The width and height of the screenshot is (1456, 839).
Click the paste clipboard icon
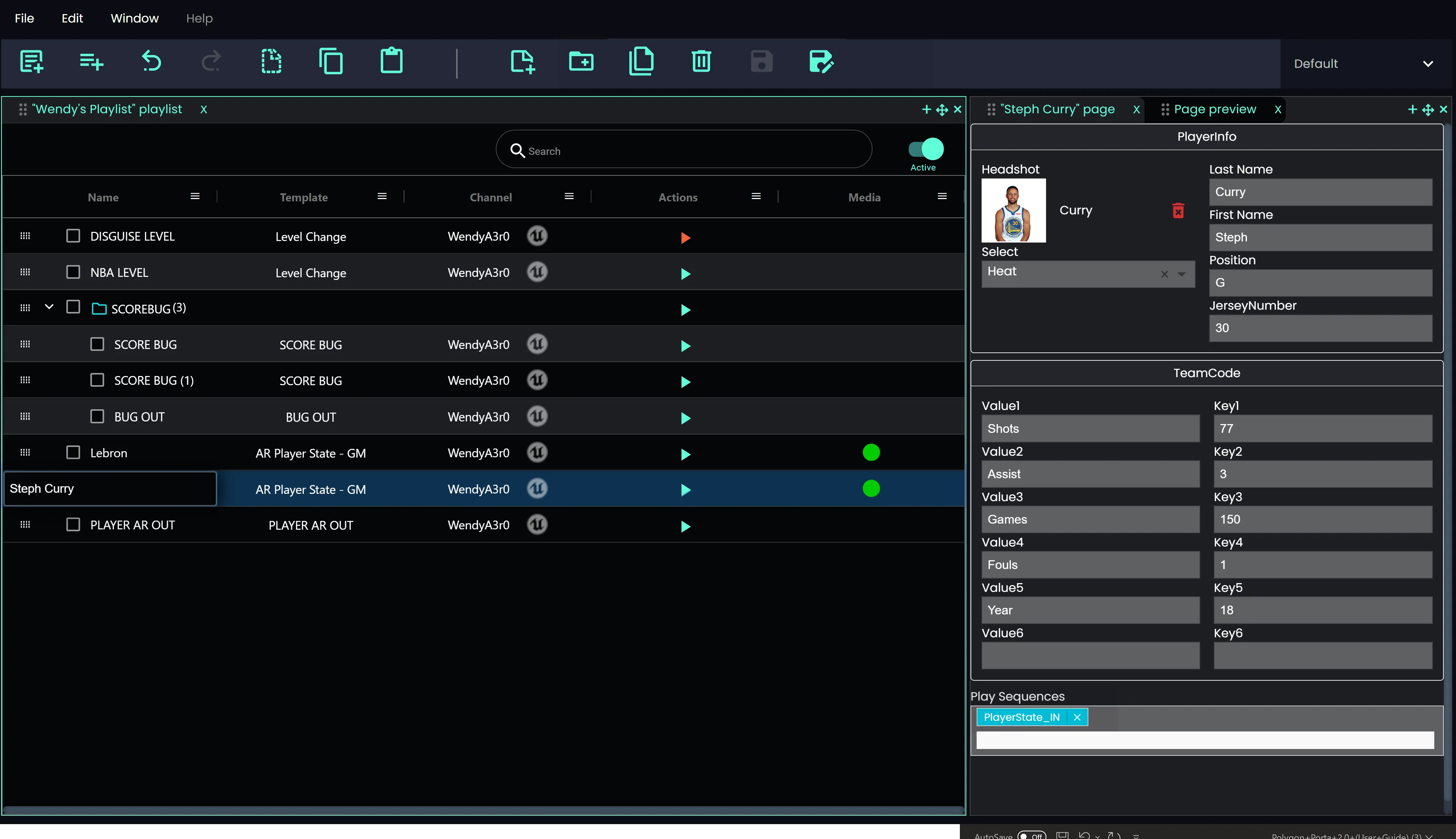pyautogui.click(x=391, y=61)
